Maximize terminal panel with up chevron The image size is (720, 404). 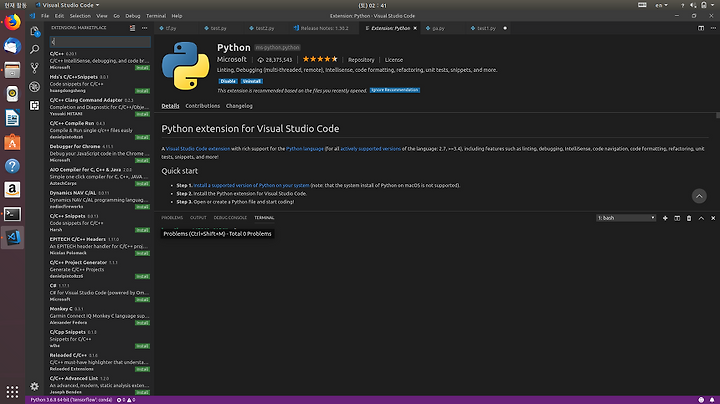(701, 218)
